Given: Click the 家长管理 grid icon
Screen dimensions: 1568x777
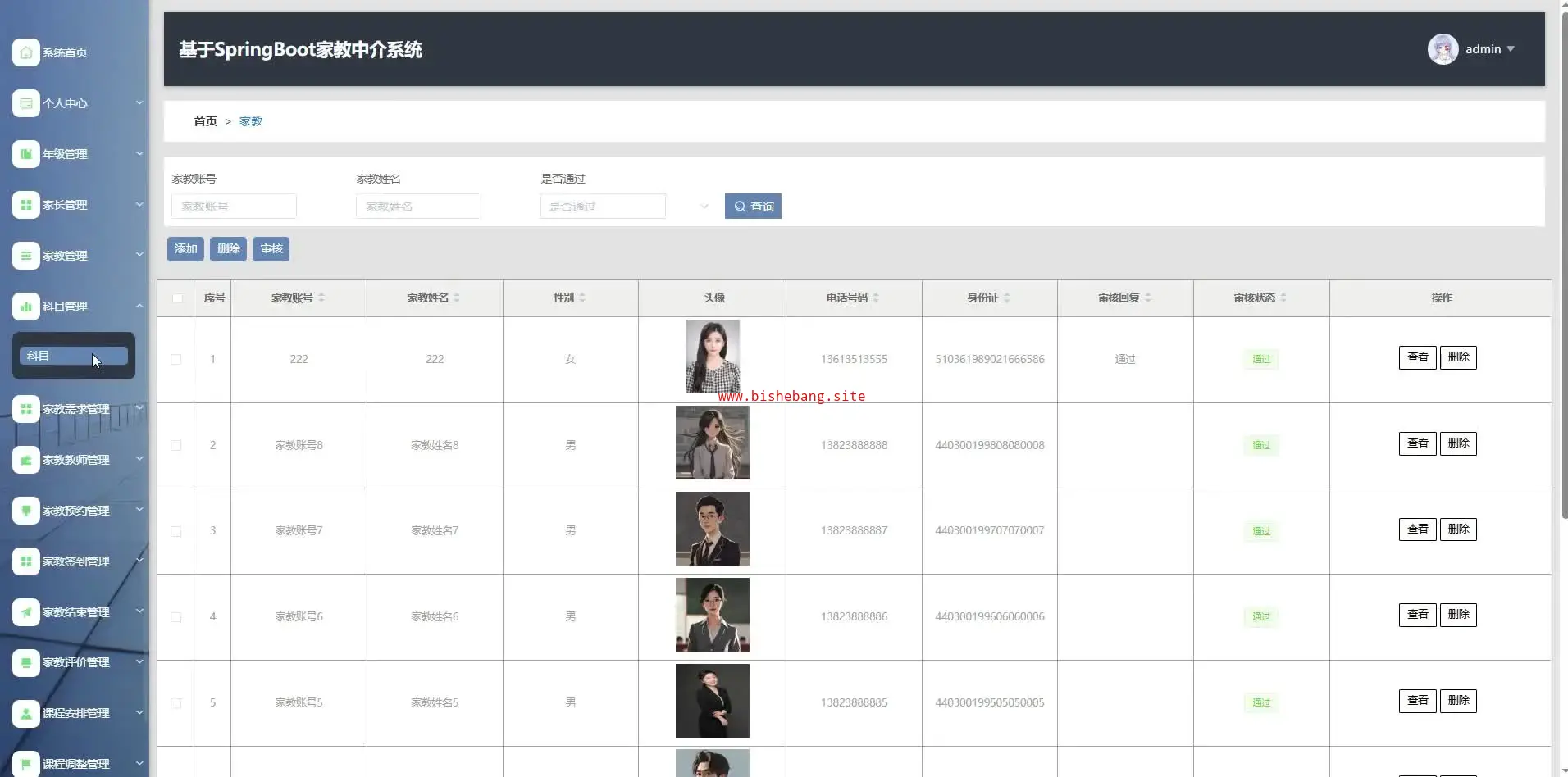Looking at the screenshot, I should (25, 205).
